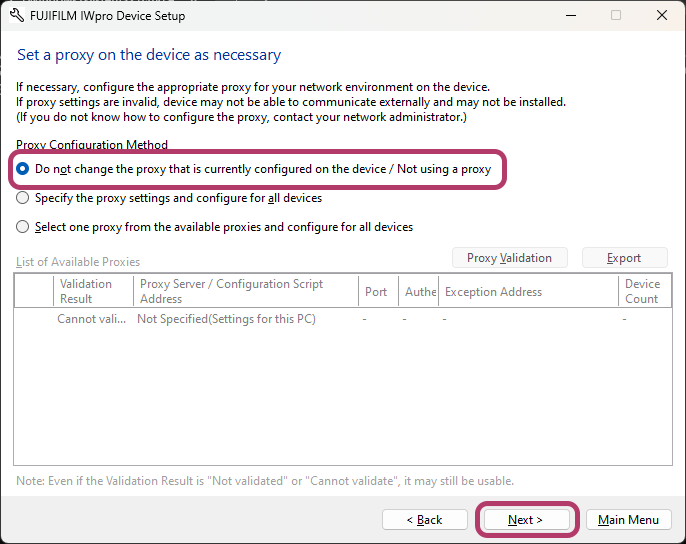This screenshot has height=544, width=686.
Task: Click Proxy Server / Configuration Script Address header
Action: point(245,291)
